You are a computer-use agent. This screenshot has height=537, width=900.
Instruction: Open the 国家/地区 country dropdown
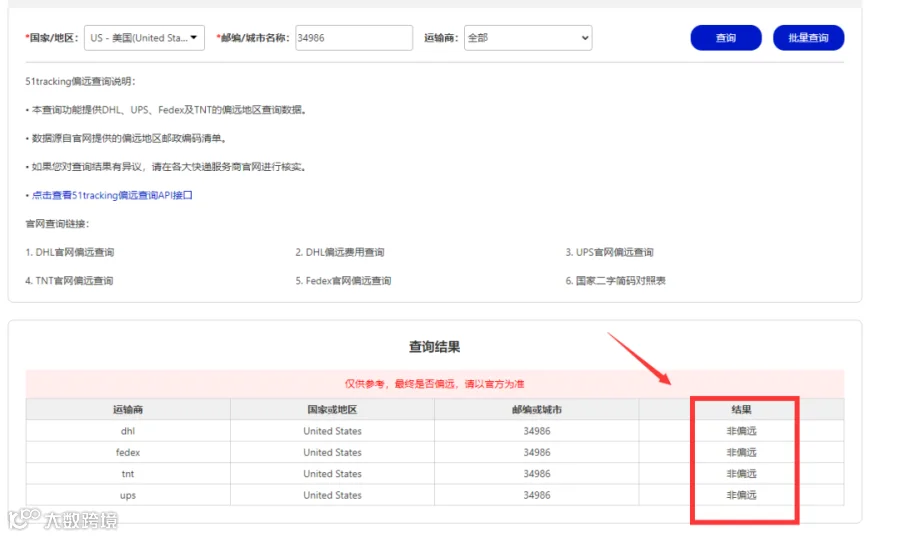144,38
